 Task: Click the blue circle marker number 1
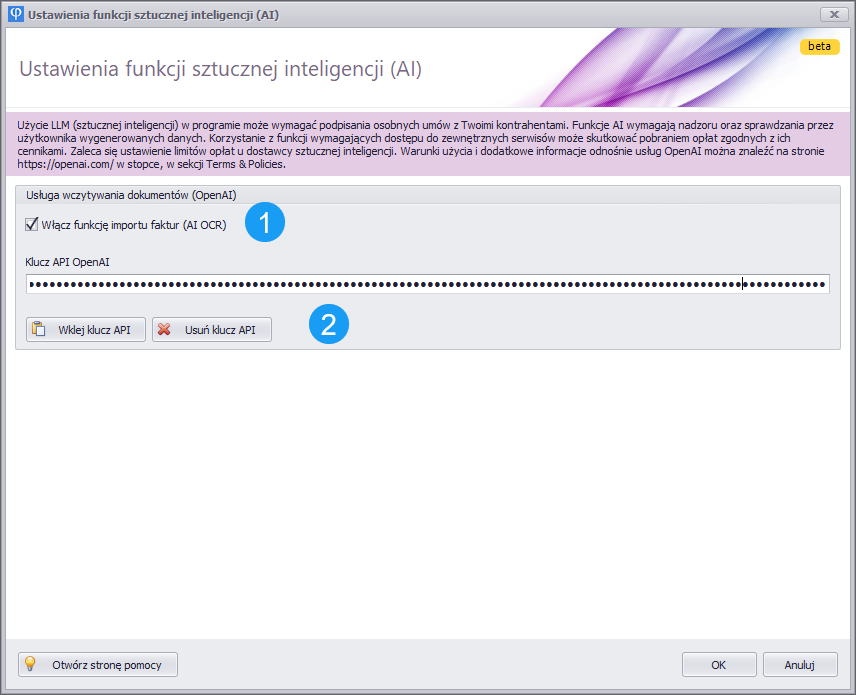pos(265,224)
